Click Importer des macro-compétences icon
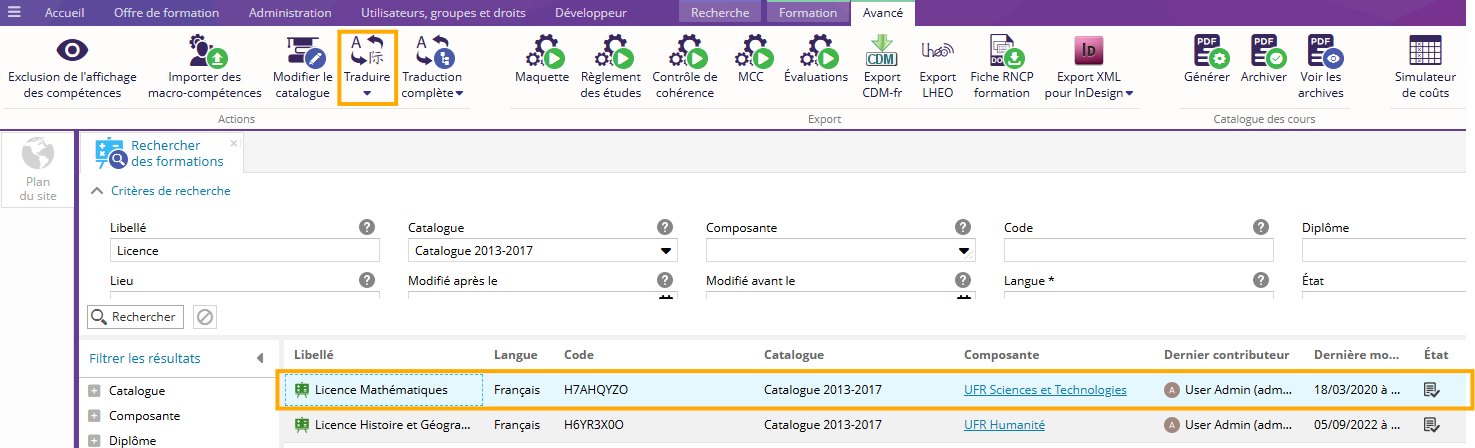 (204, 52)
